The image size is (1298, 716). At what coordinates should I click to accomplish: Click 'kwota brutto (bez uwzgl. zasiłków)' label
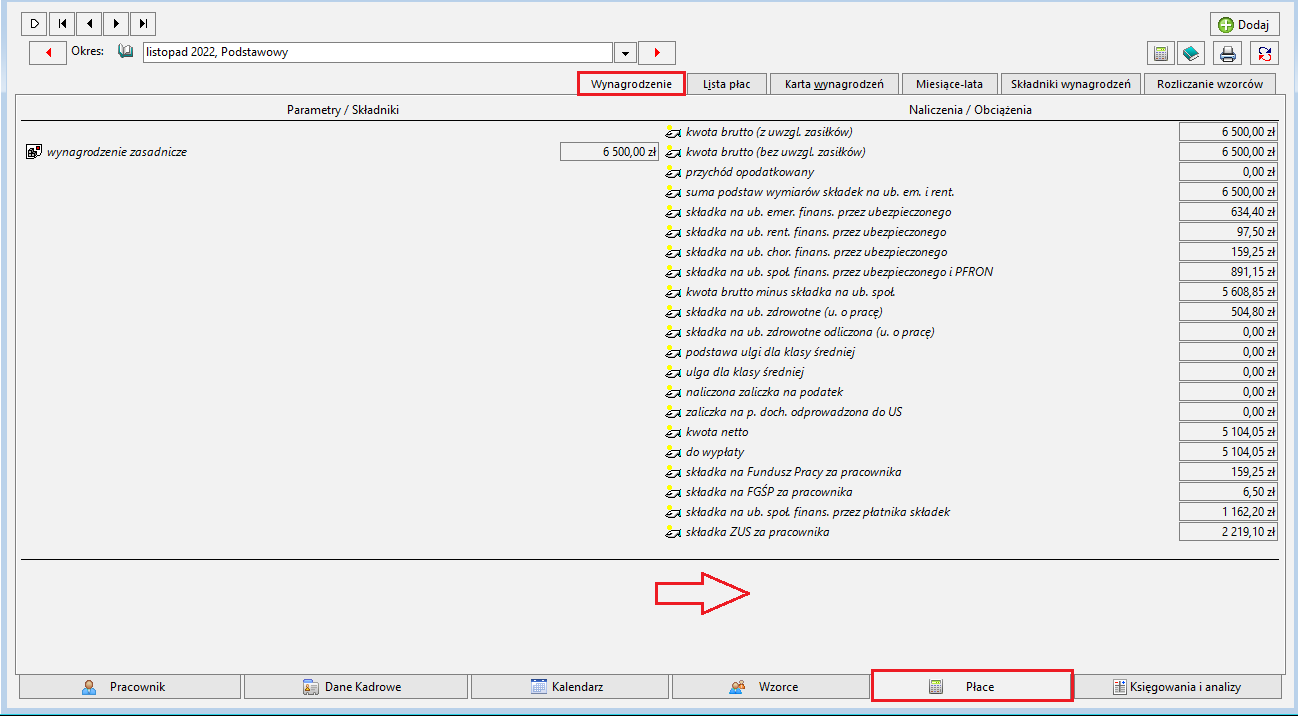[775, 152]
